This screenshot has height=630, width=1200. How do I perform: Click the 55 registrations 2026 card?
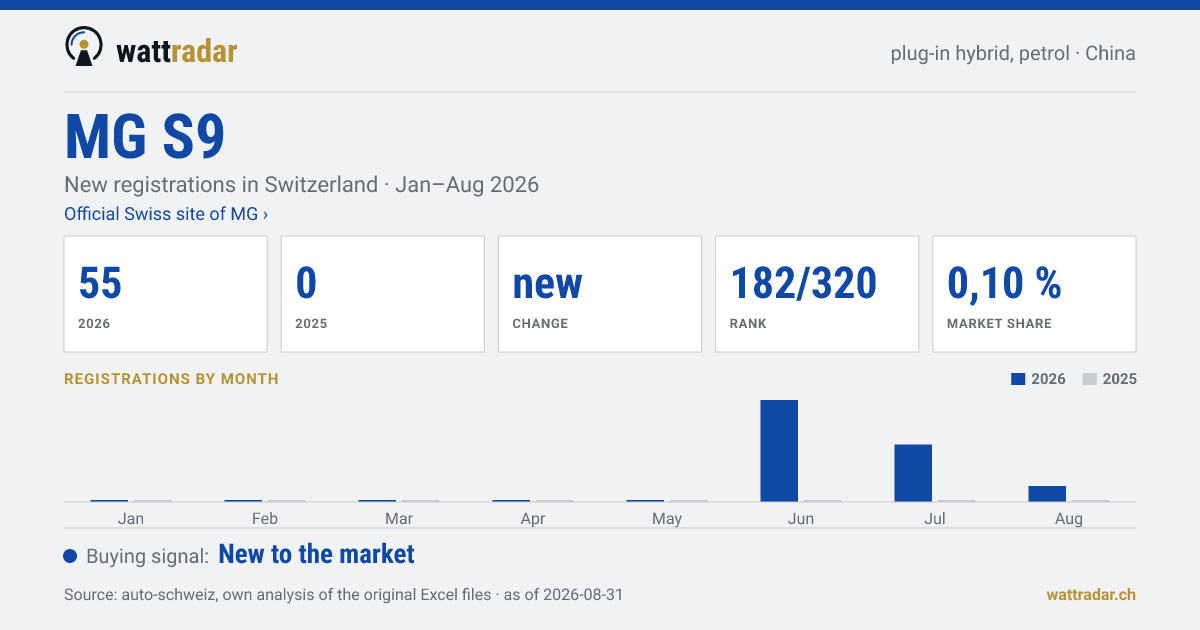pyautogui.click(x=166, y=294)
